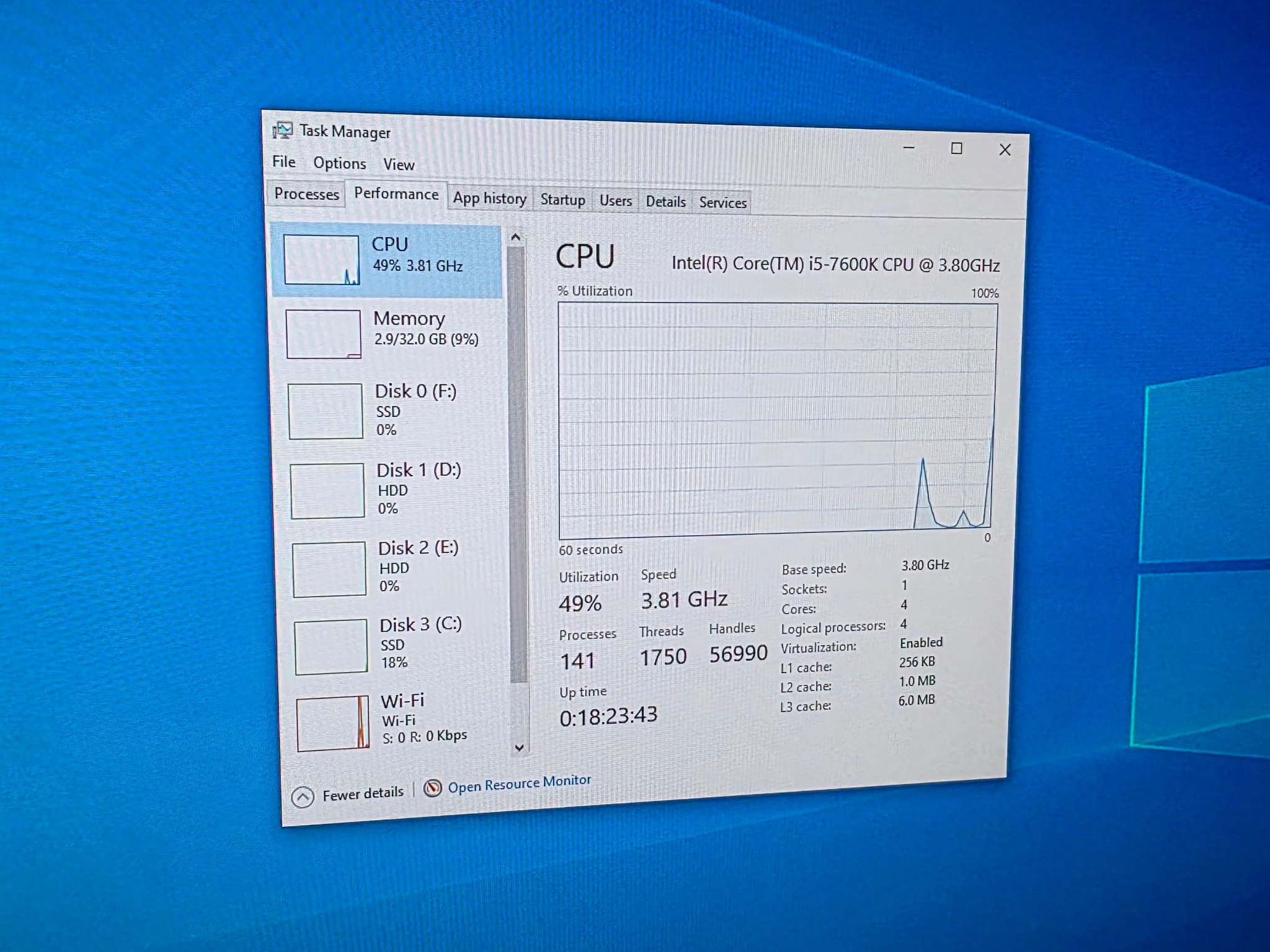Switch to the App history tab

click(489, 198)
